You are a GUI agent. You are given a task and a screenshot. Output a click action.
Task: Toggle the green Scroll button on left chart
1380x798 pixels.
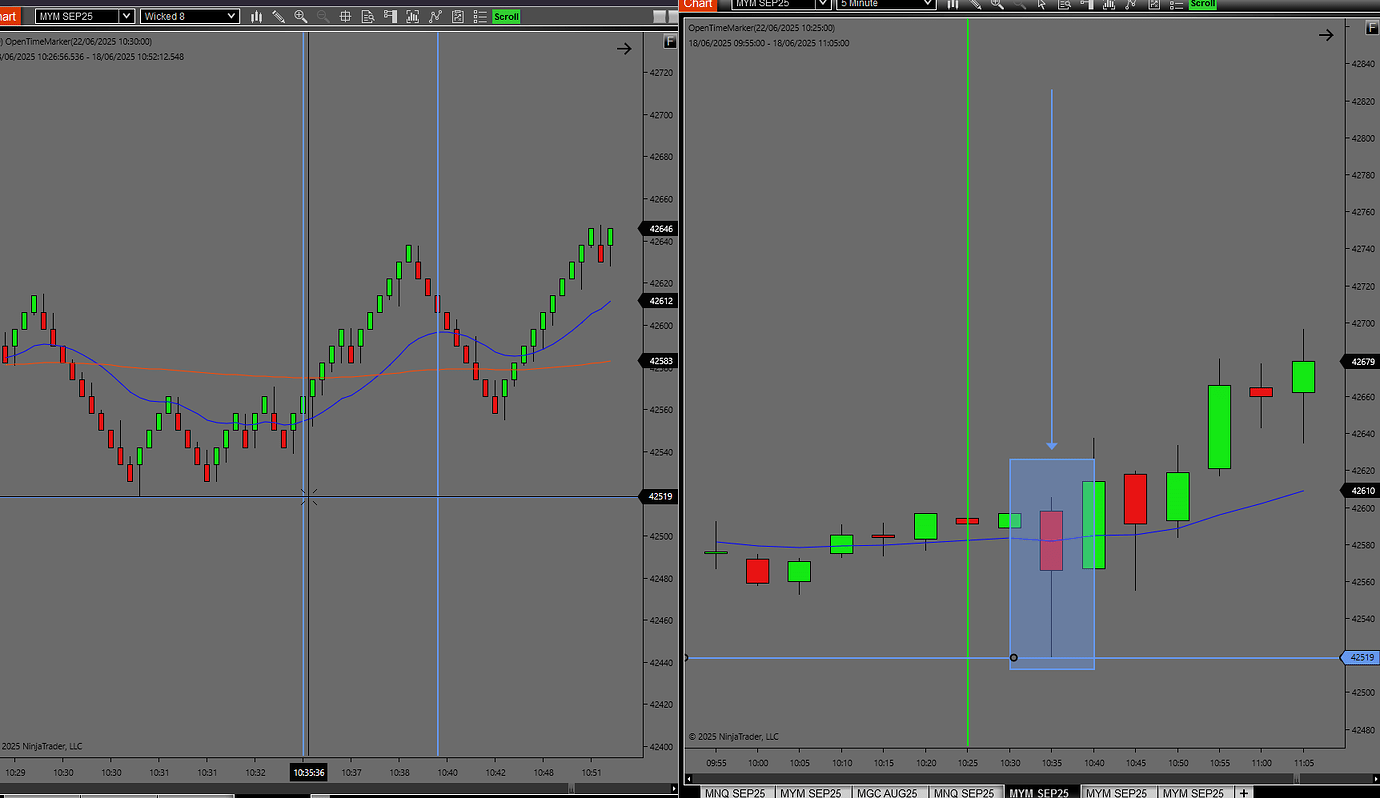(506, 16)
